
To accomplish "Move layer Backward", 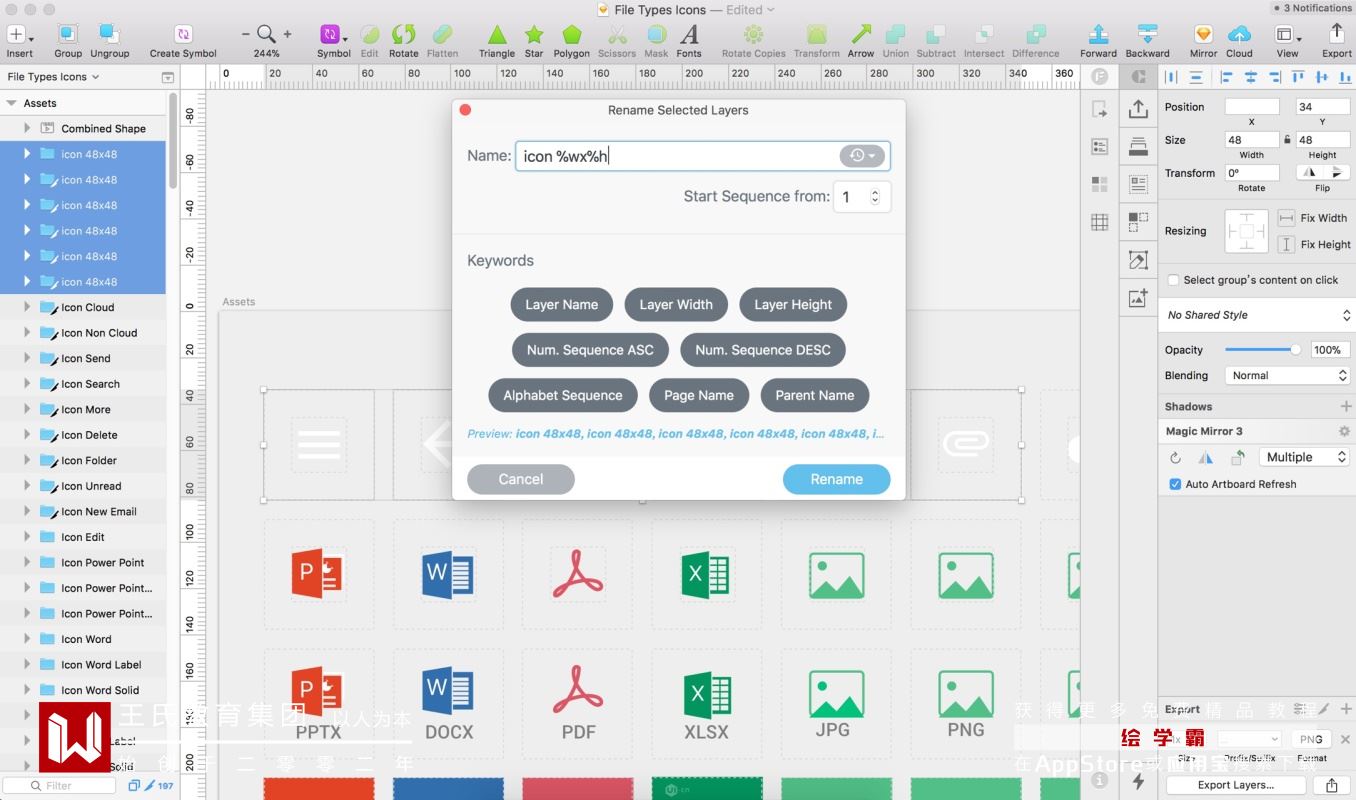I will click(1147, 40).
